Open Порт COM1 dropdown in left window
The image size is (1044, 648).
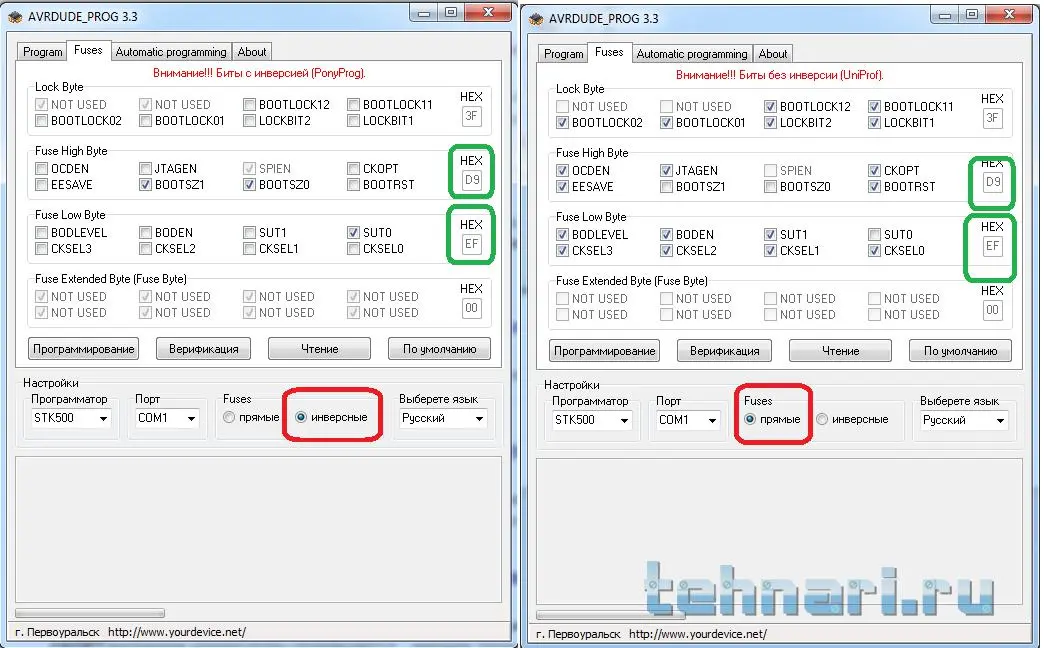(x=166, y=418)
